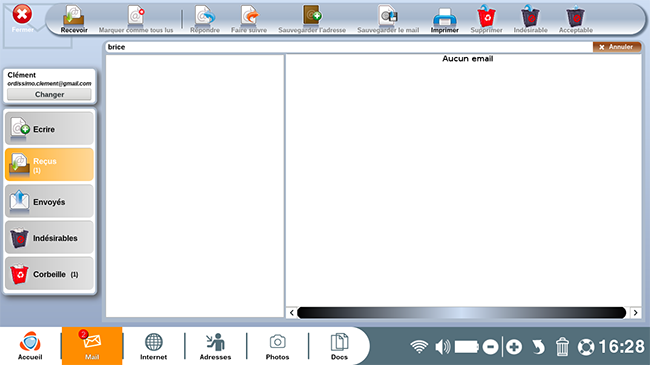
Task: Click the battery indicator icon
Action: tap(466, 346)
